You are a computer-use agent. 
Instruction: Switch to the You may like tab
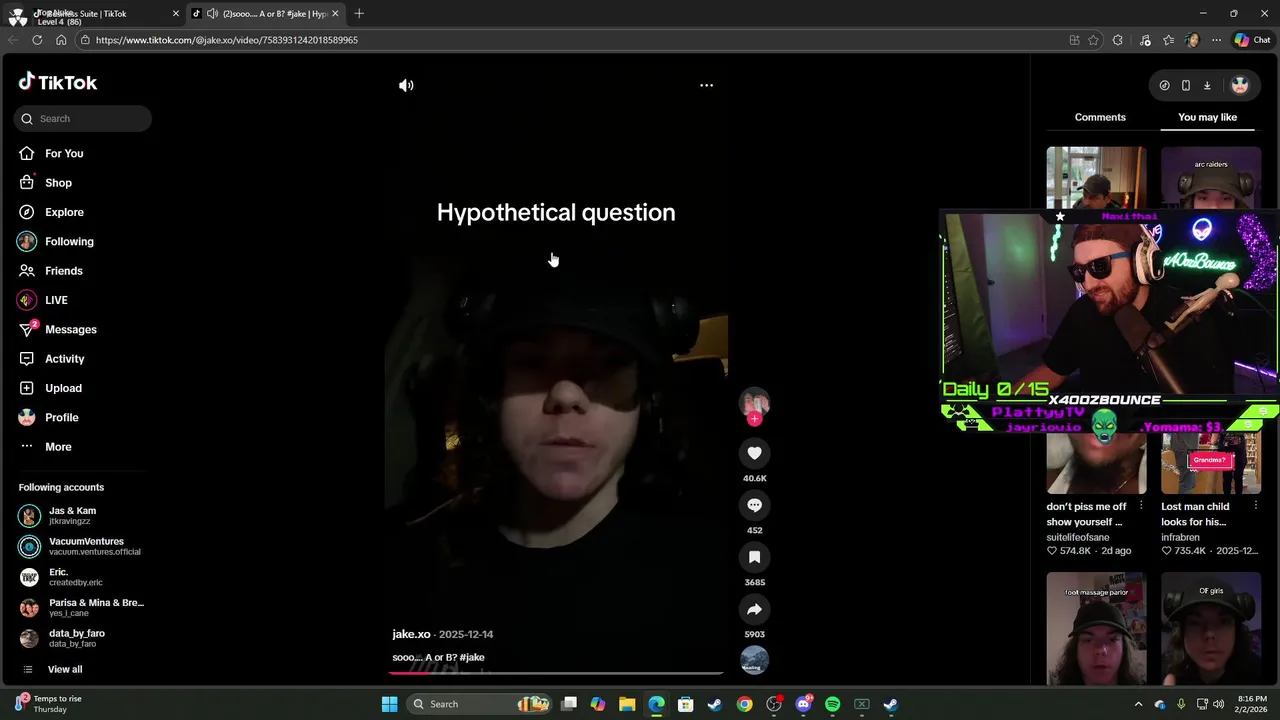[x=1207, y=117]
